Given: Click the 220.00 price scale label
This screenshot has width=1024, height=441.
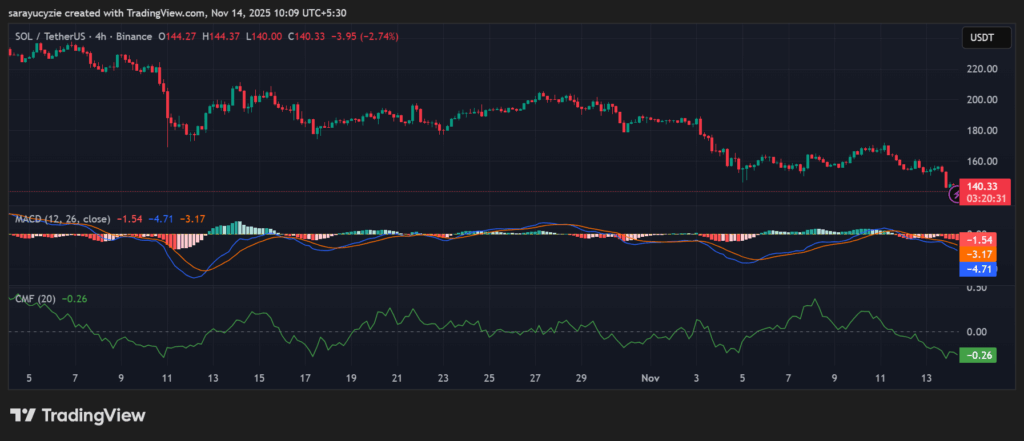Looking at the screenshot, I should [x=980, y=69].
